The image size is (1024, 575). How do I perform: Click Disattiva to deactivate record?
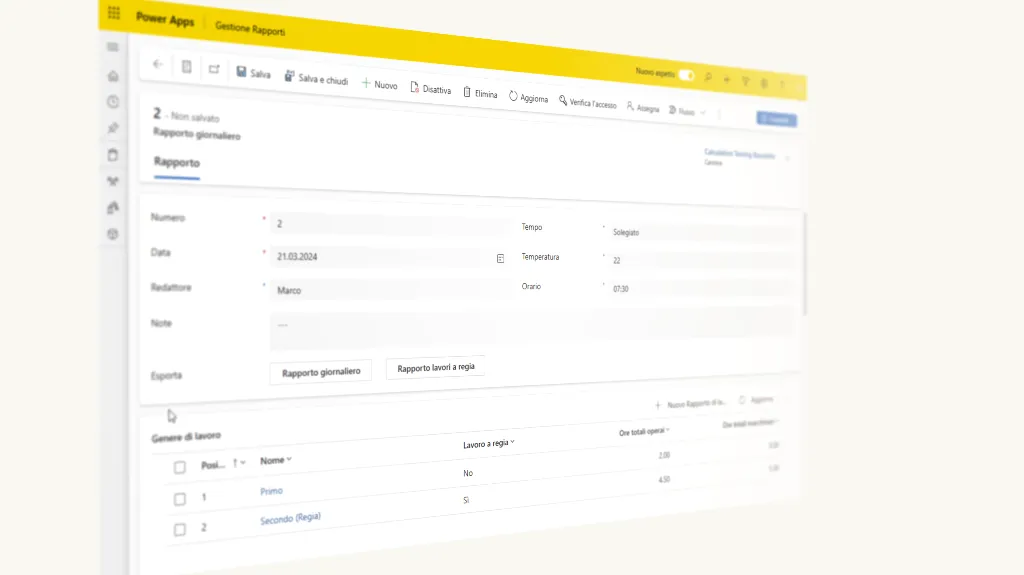click(x=430, y=89)
